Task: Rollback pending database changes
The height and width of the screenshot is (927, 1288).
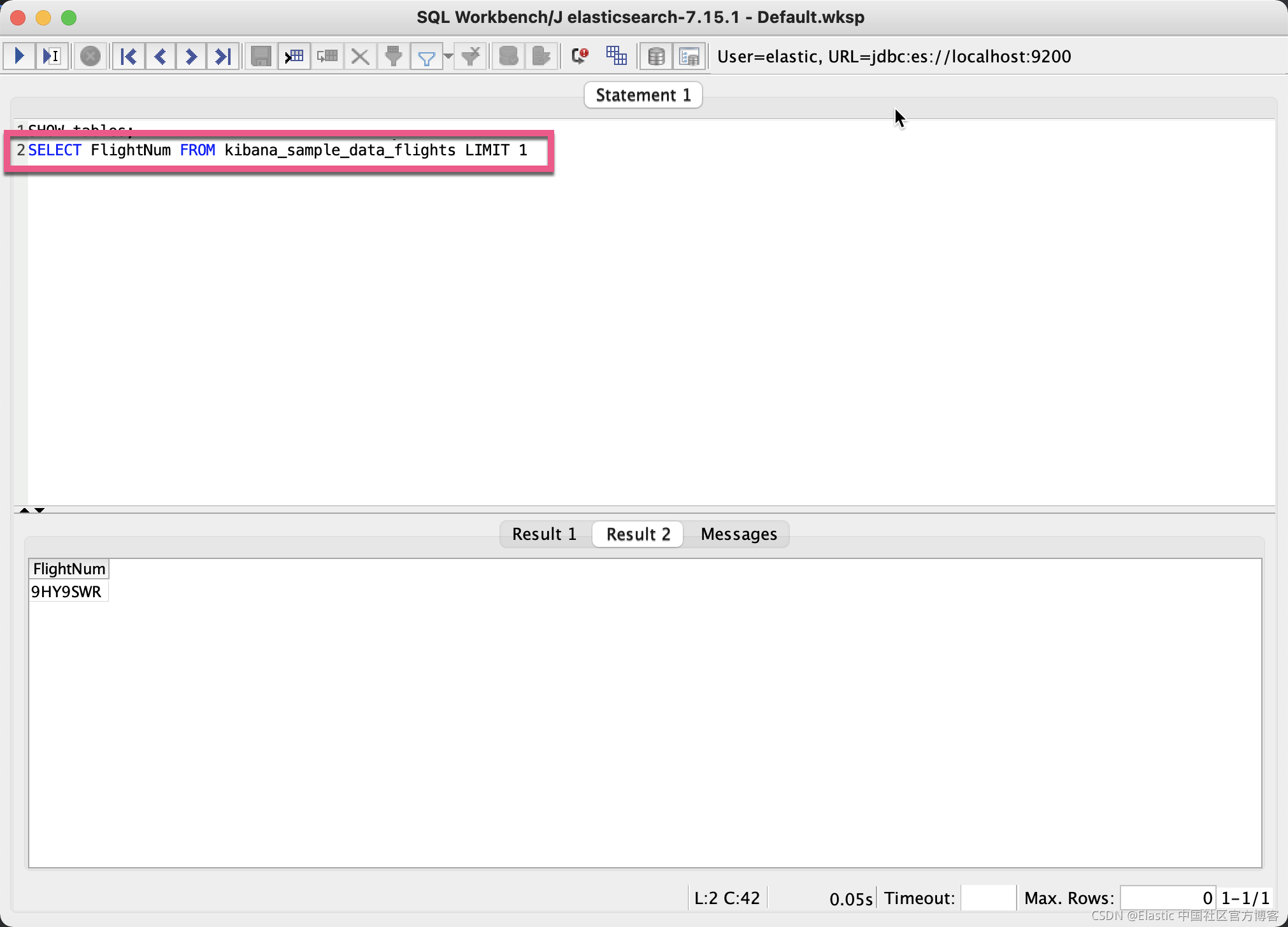Action: pos(540,56)
